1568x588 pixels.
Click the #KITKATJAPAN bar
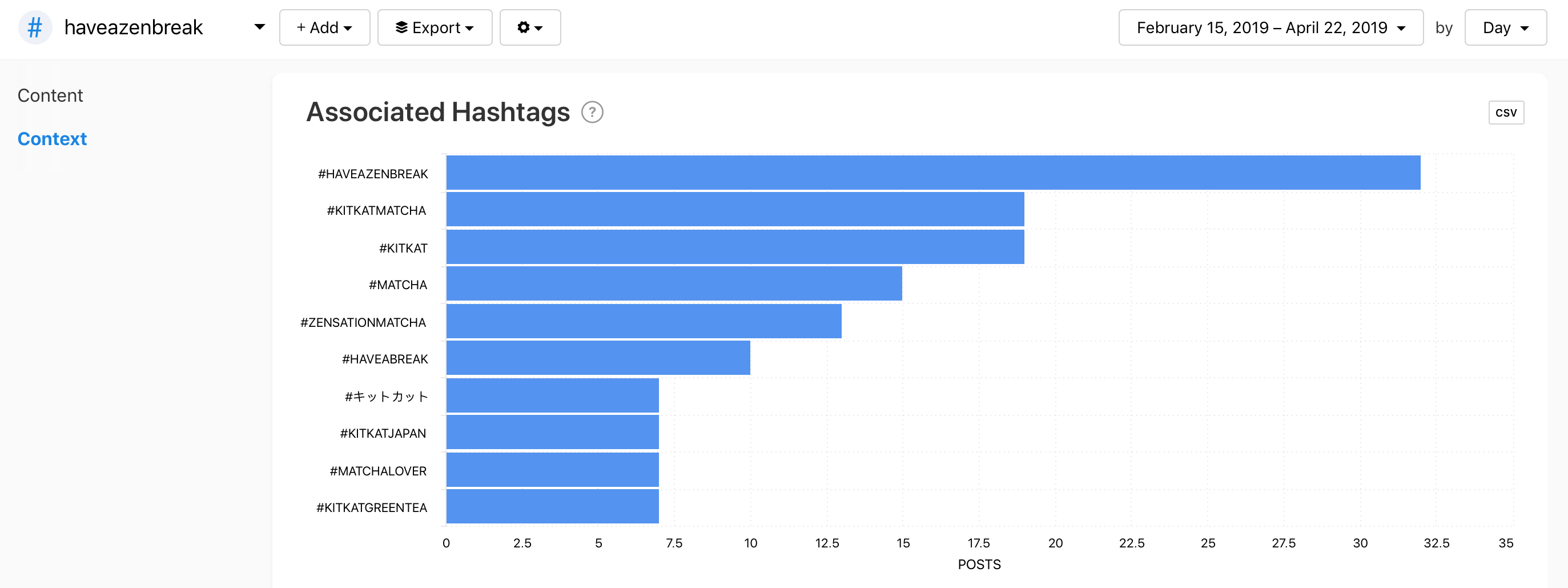552,433
